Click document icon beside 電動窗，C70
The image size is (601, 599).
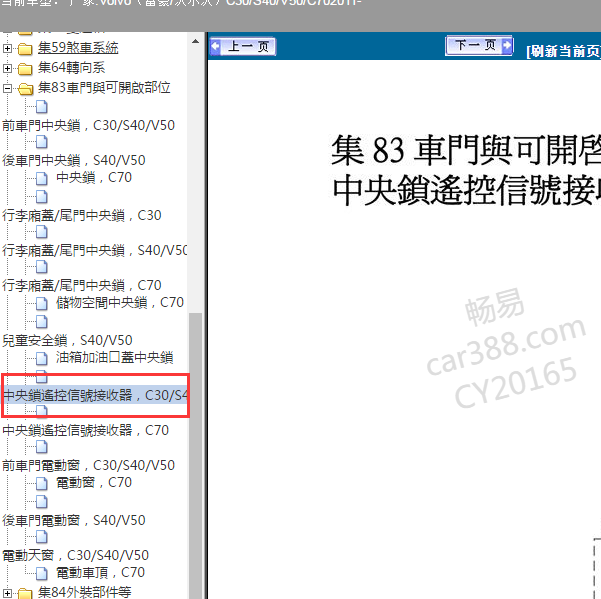(x=41, y=483)
